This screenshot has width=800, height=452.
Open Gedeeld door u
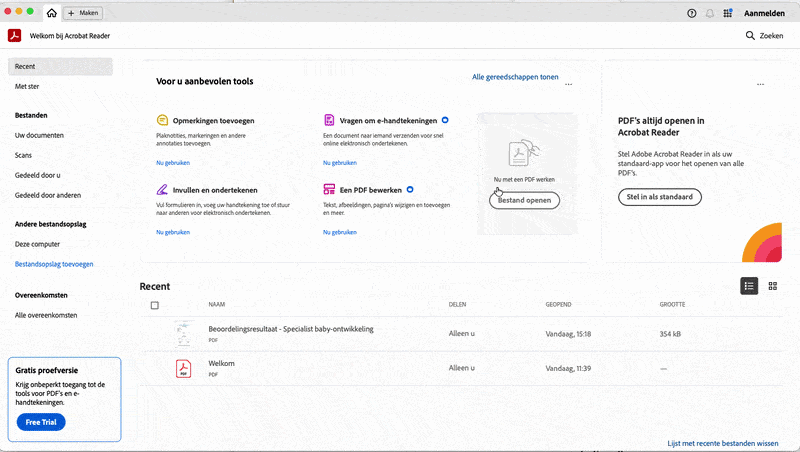pos(37,175)
